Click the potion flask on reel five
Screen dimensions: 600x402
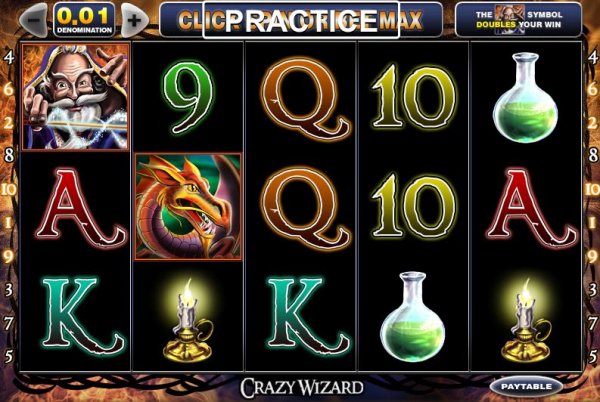[x=525, y=98]
